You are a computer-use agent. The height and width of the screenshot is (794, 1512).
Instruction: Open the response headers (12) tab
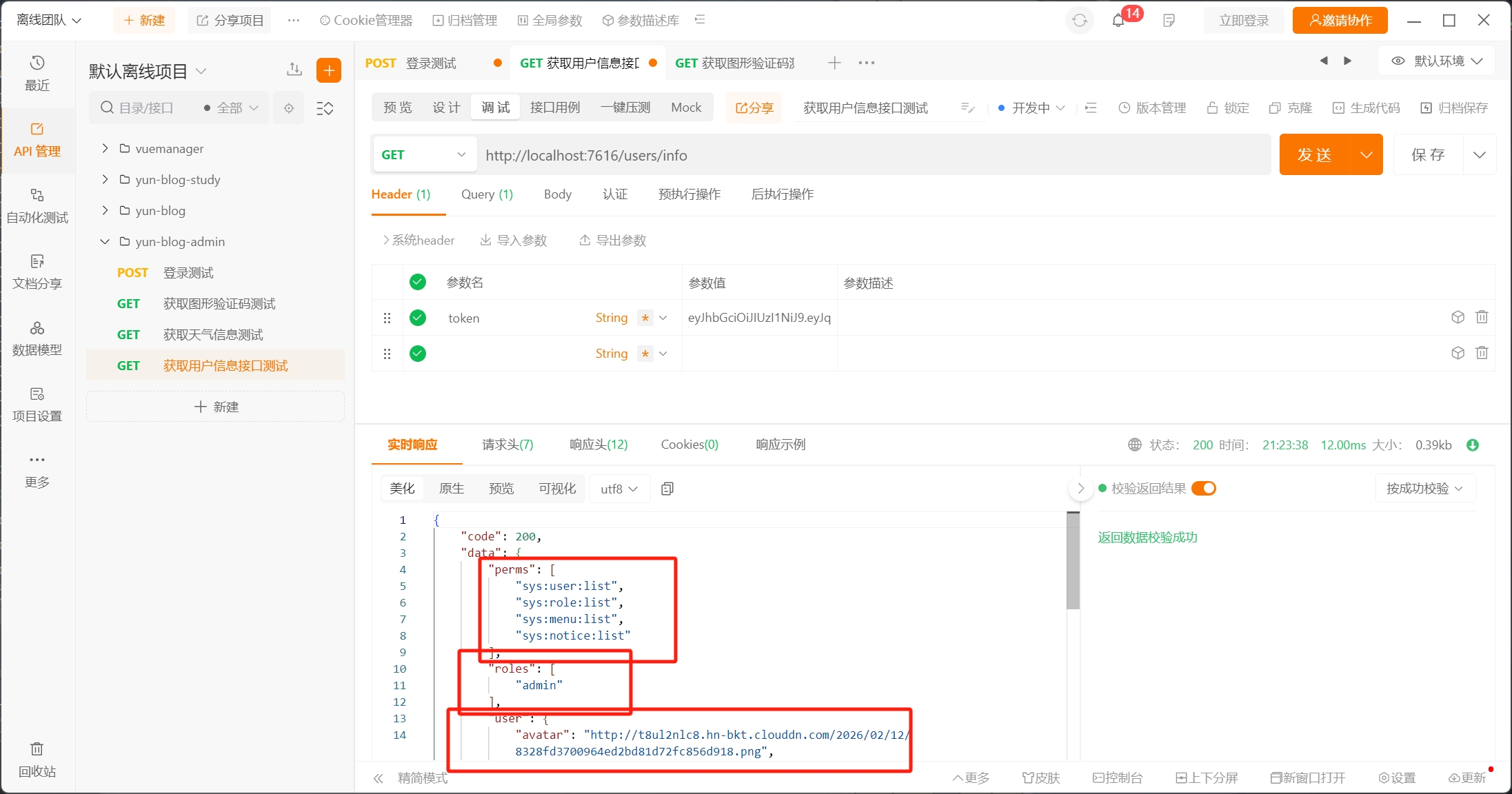pos(598,445)
